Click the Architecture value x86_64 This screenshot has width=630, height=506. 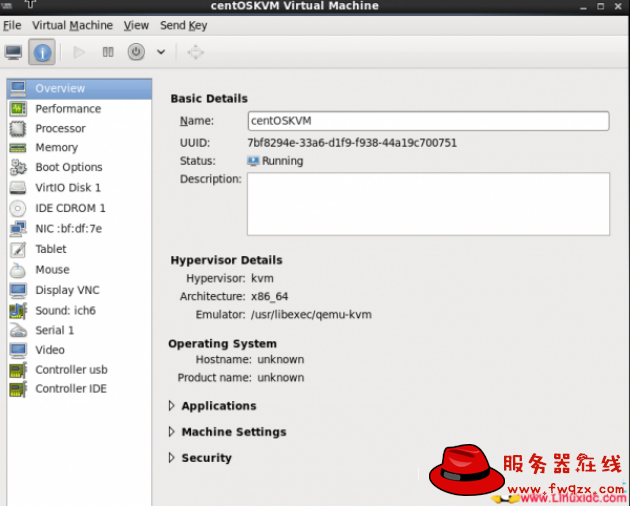click(270, 297)
